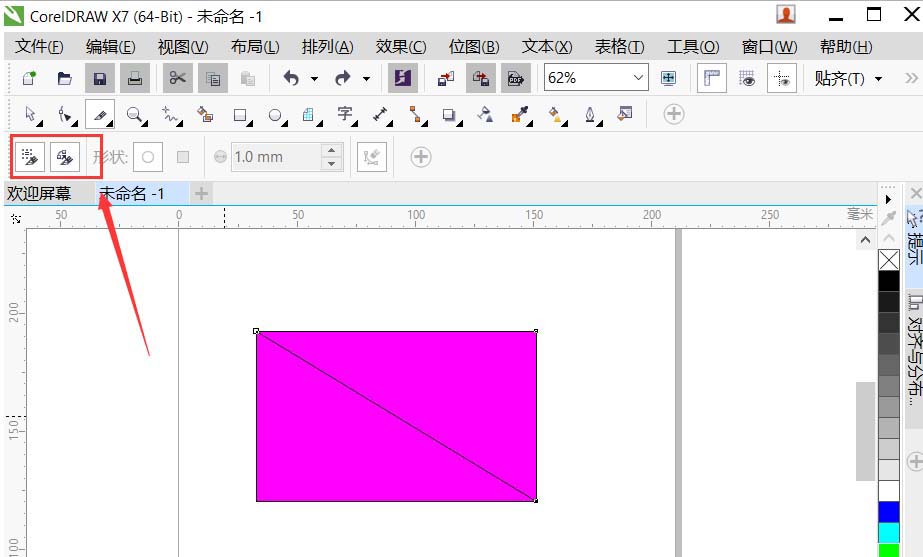Select square eraser shape
The width and height of the screenshot is (923, 557).
click(x=182, y=157)
